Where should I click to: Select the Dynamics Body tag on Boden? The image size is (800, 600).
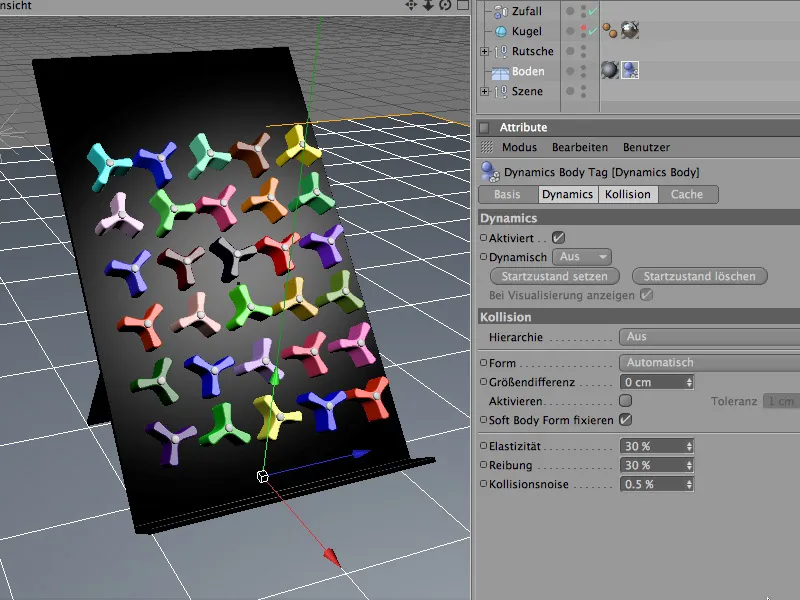[629, 70]
